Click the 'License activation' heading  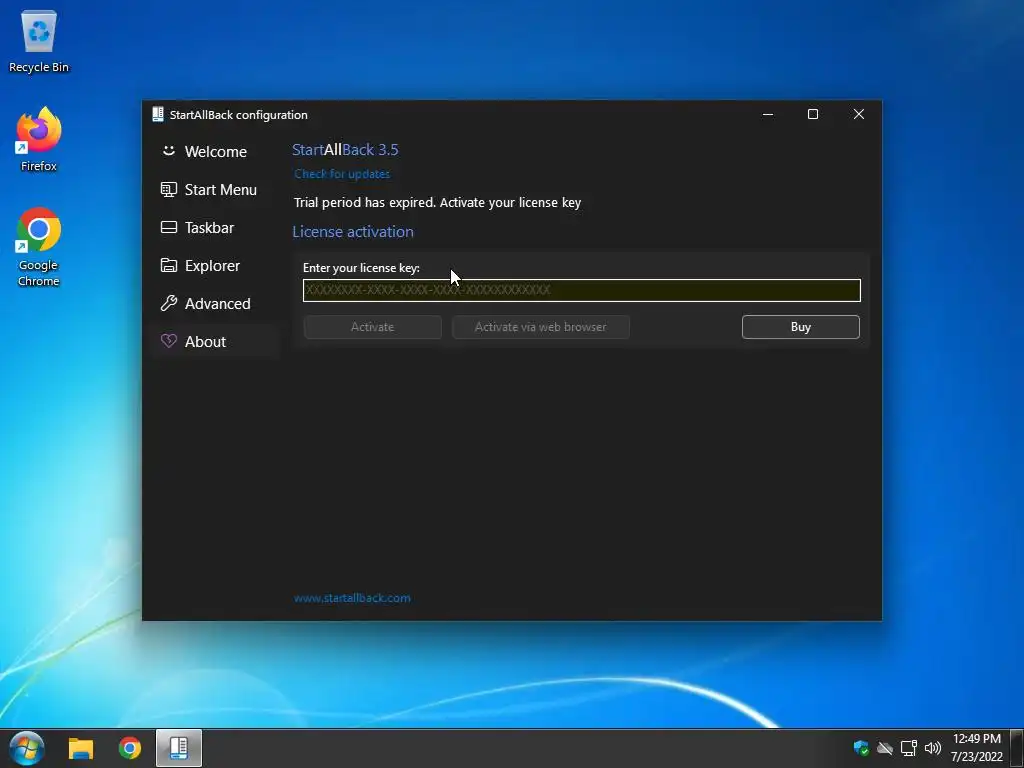coord(353,232)
